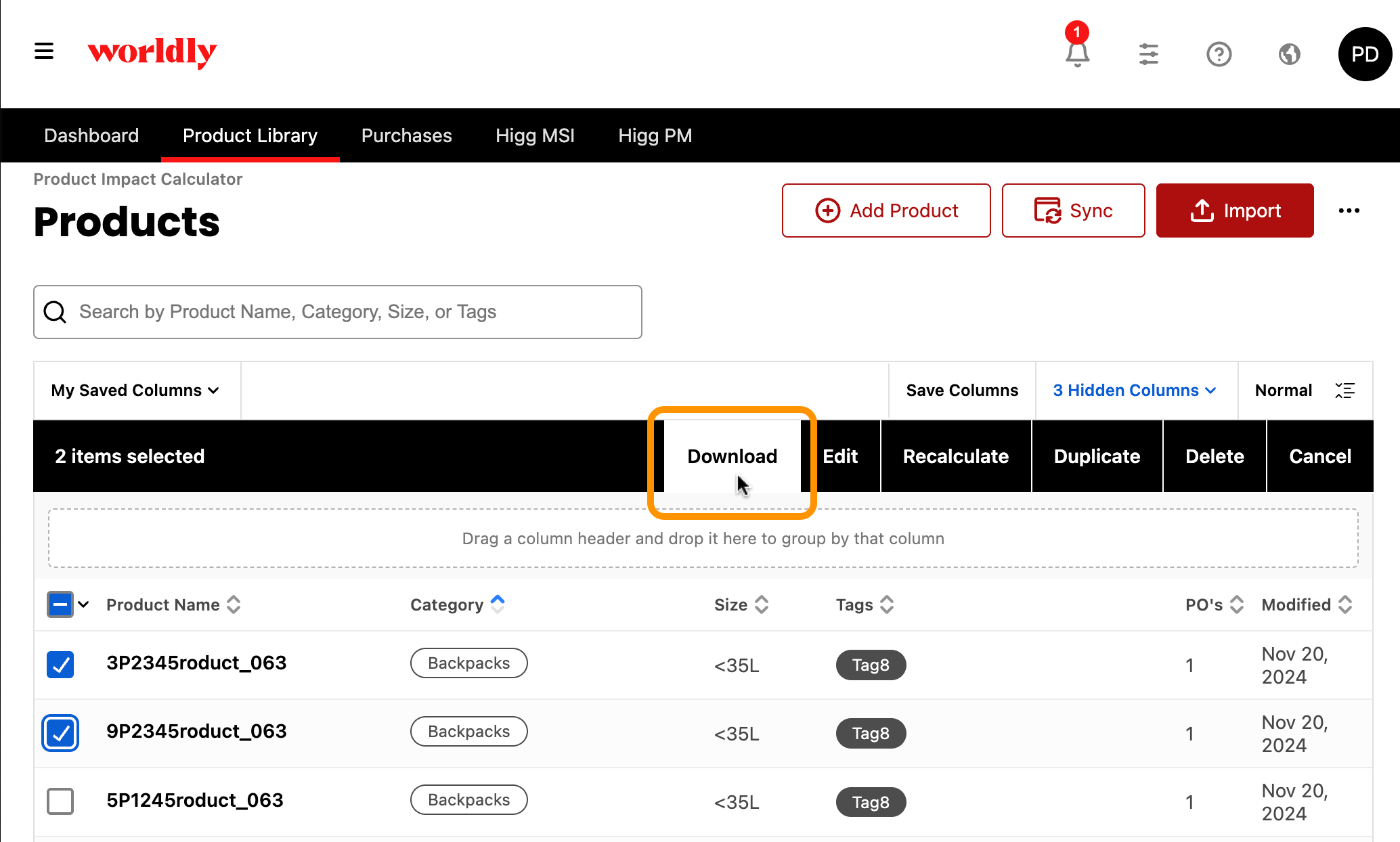Focus the product search field
Viewport: 1400px width, 842px height.
[x=338, y=312]
